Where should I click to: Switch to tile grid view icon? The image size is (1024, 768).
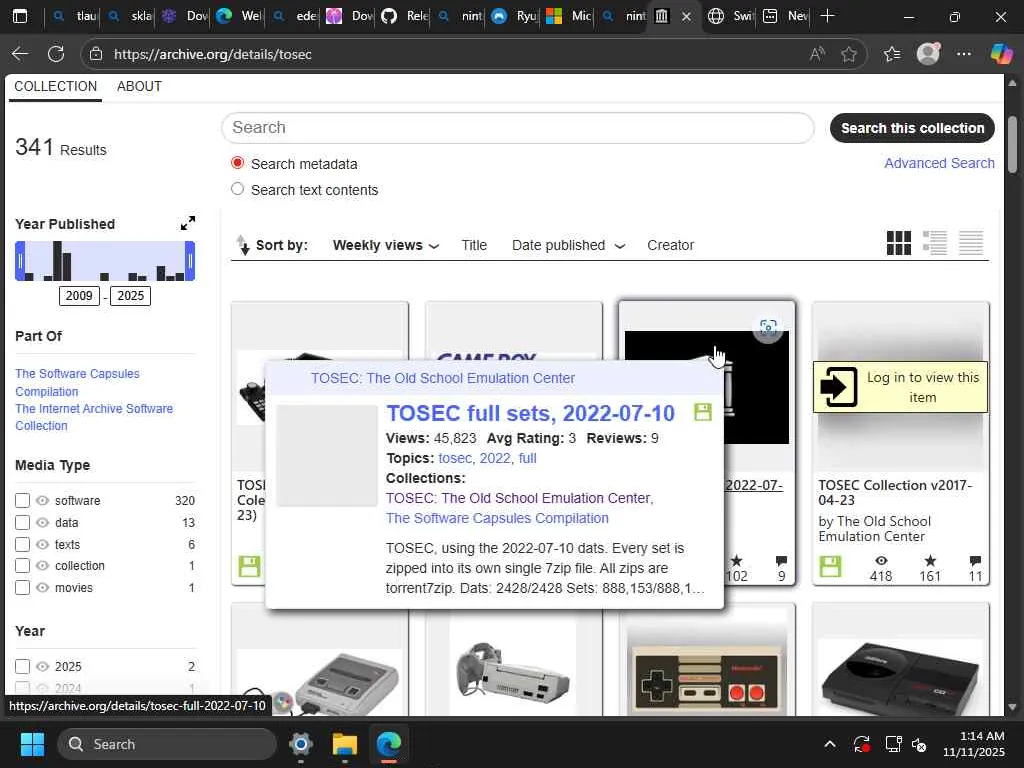[899, 243]
